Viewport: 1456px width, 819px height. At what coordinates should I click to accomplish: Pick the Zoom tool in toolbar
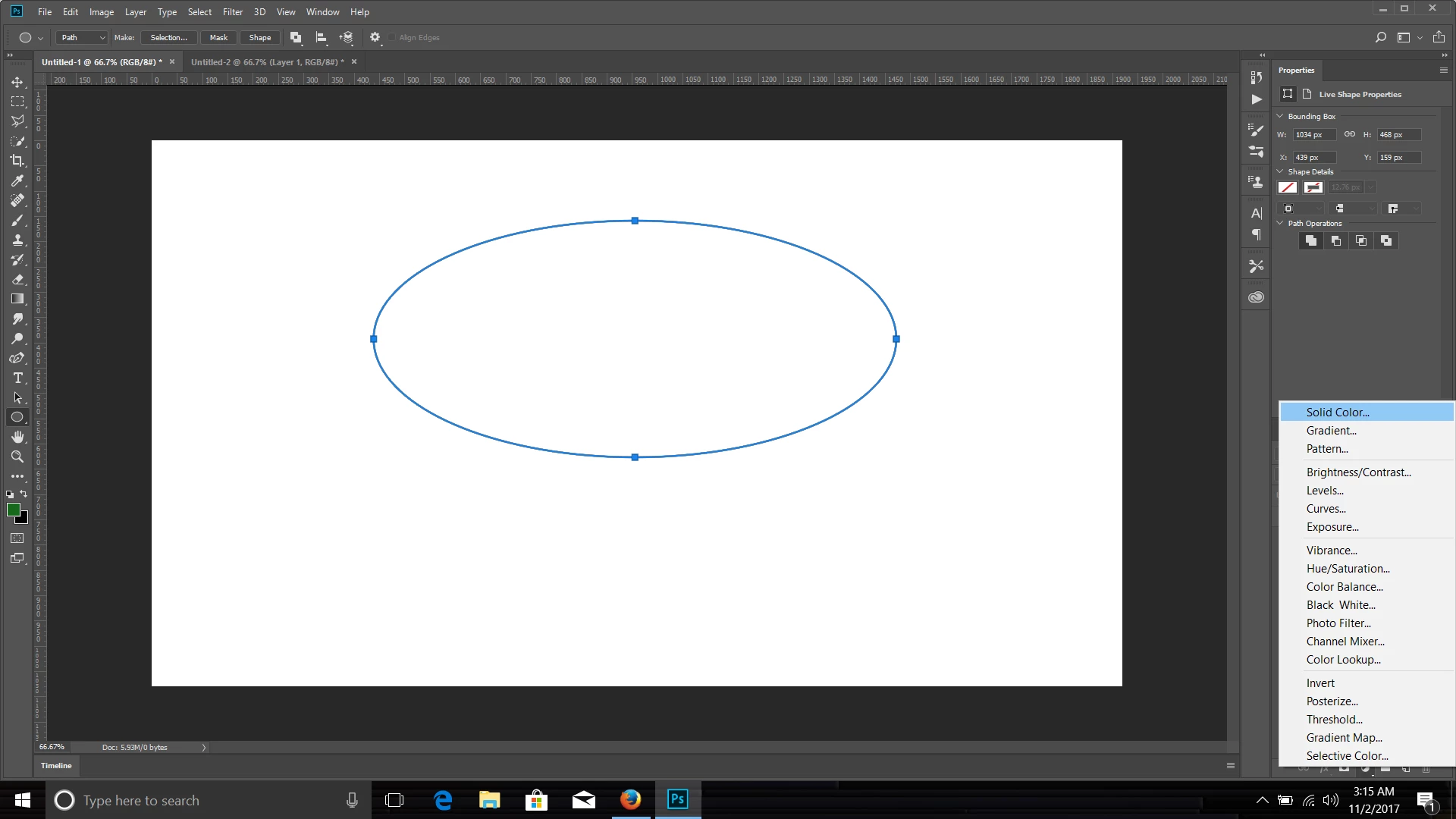[x=17, y=457]
